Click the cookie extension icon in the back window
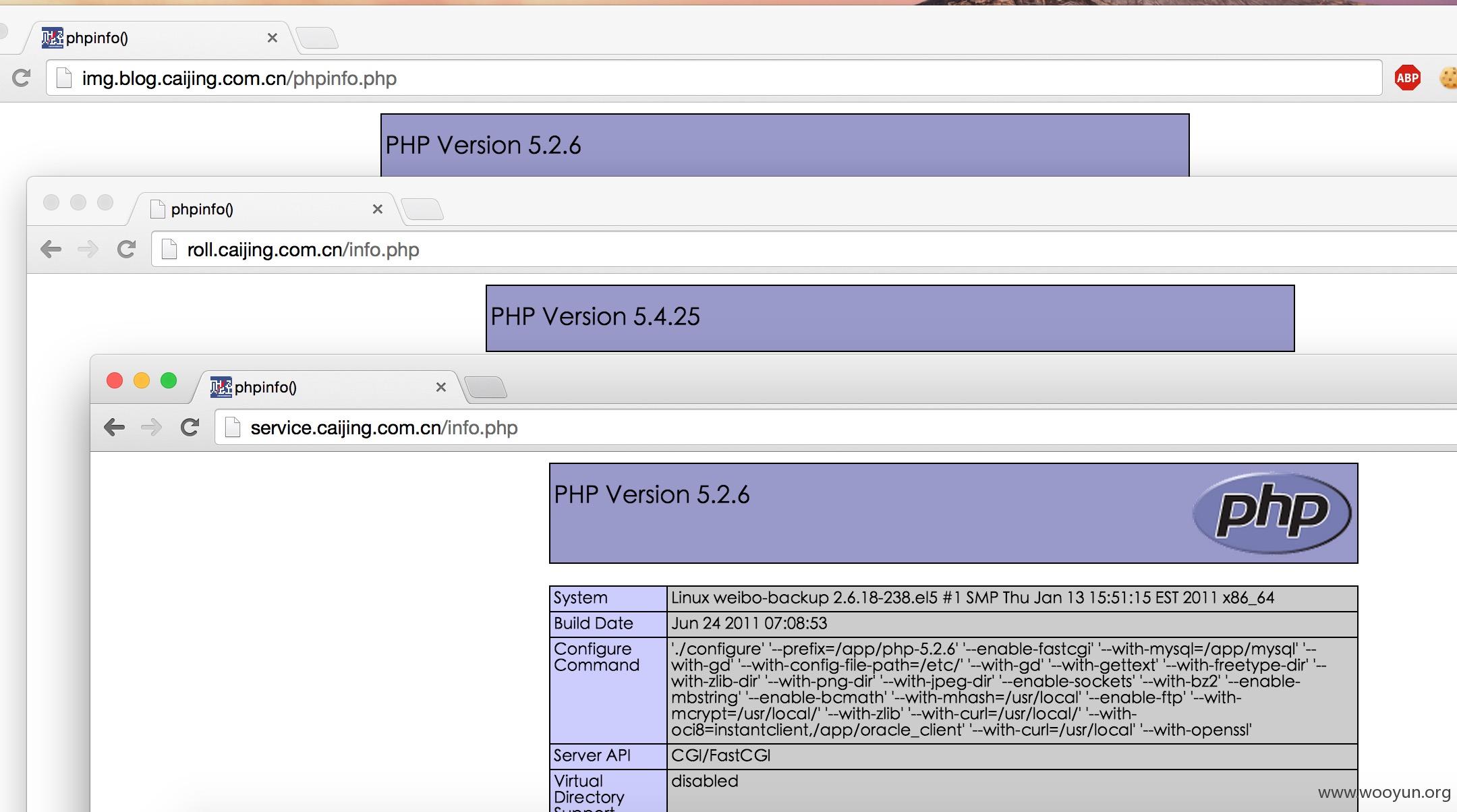The image size is (1457, 812). pyautogui.click(x=1448, y=78)
